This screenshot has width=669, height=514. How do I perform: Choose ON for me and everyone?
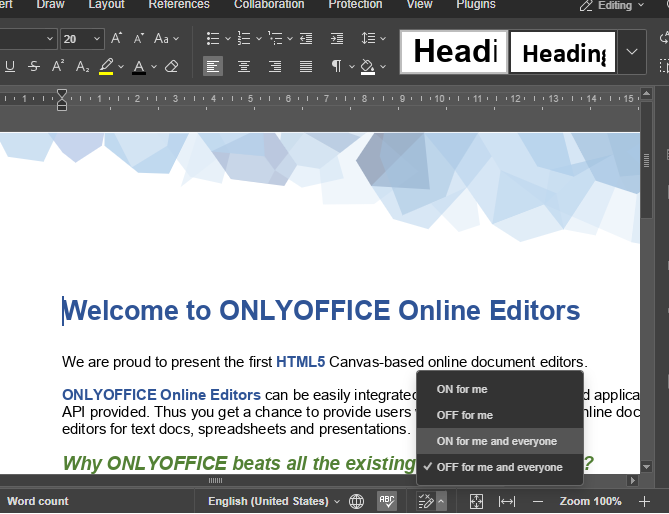[500, 441]
